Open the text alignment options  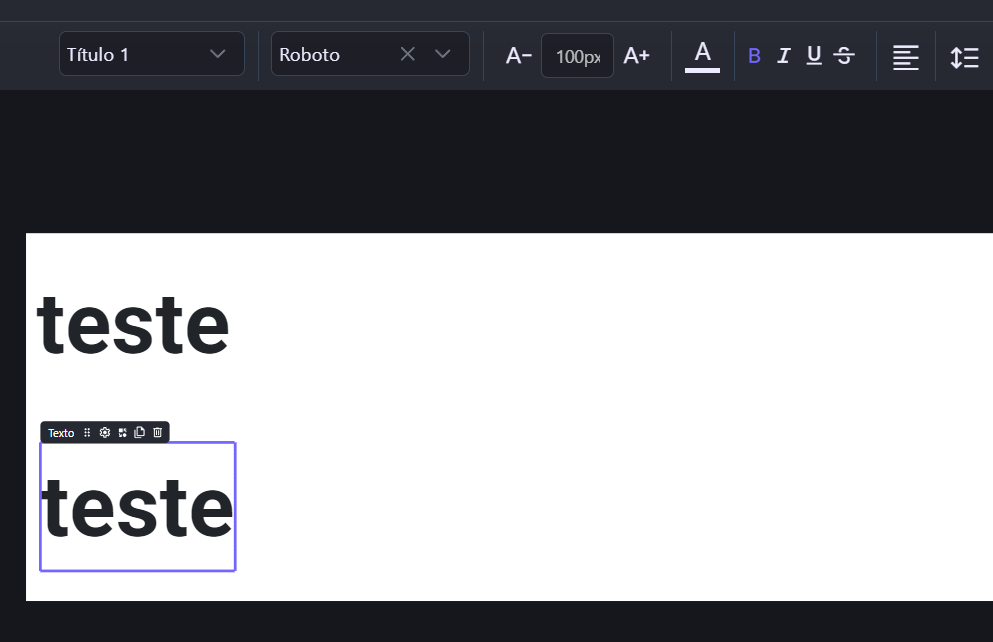pos(906,57)
